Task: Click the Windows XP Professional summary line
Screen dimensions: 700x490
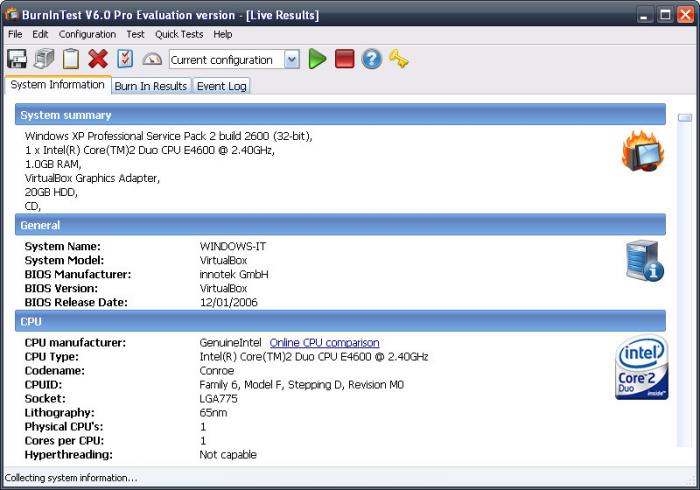Action: 169,136
